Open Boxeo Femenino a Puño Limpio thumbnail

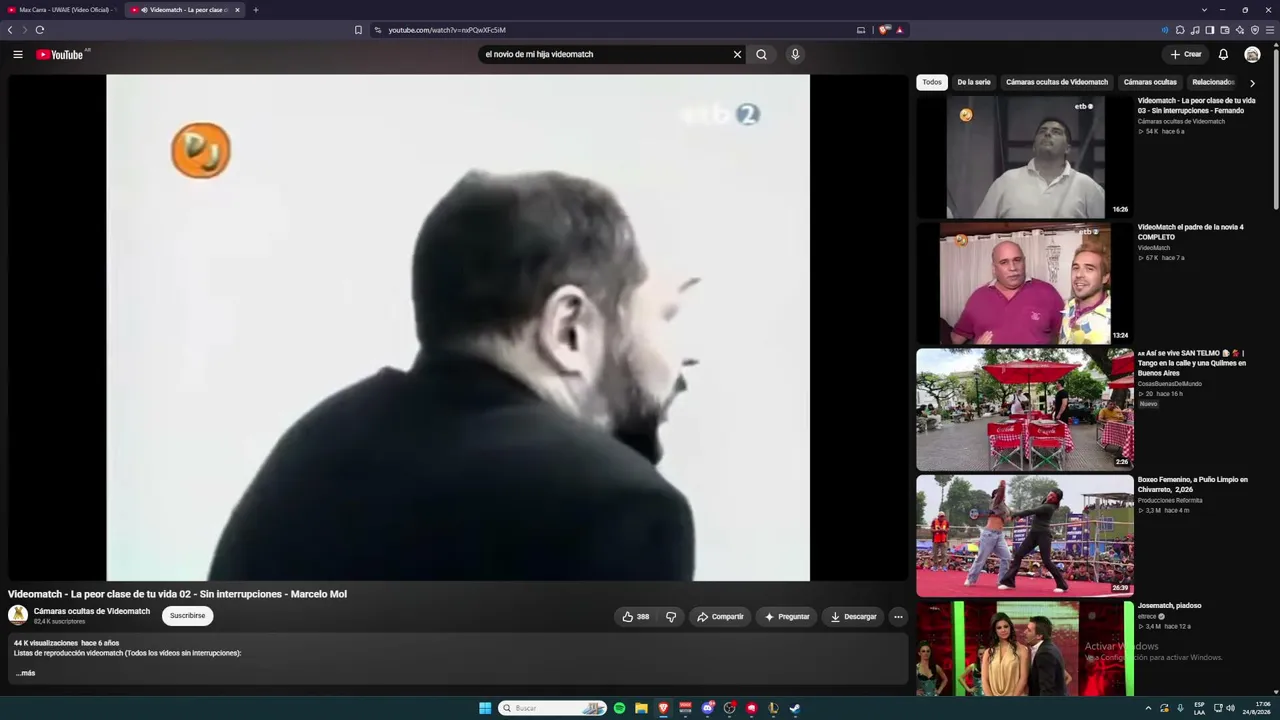(1025, 536)
